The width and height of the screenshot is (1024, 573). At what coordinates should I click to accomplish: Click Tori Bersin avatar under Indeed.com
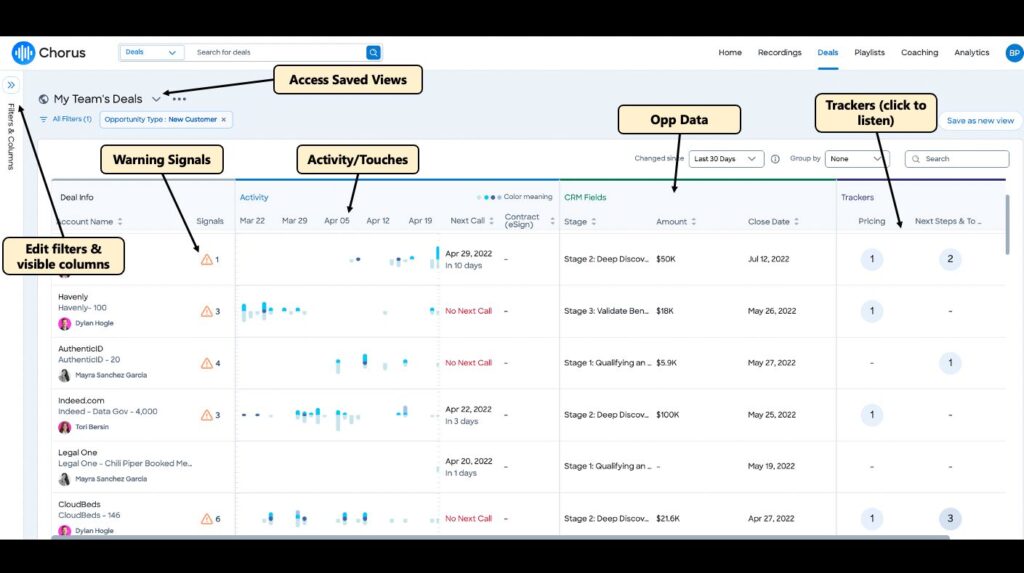(64, 427)
